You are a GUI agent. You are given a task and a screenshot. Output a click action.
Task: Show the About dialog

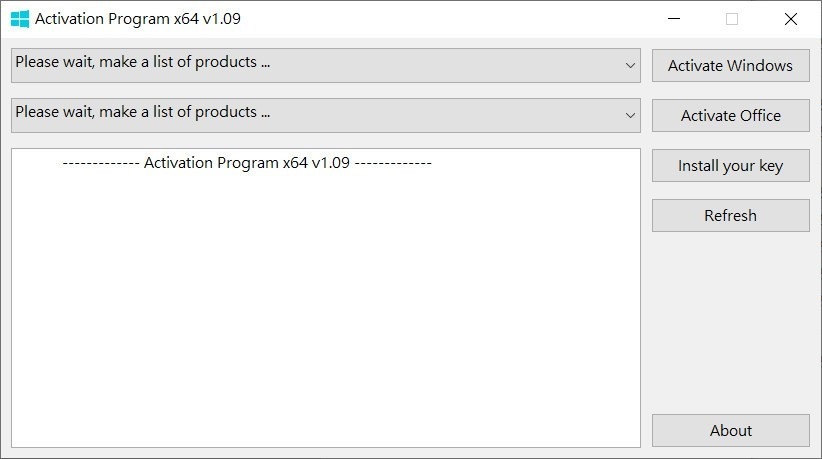click(x=730, y=431)
